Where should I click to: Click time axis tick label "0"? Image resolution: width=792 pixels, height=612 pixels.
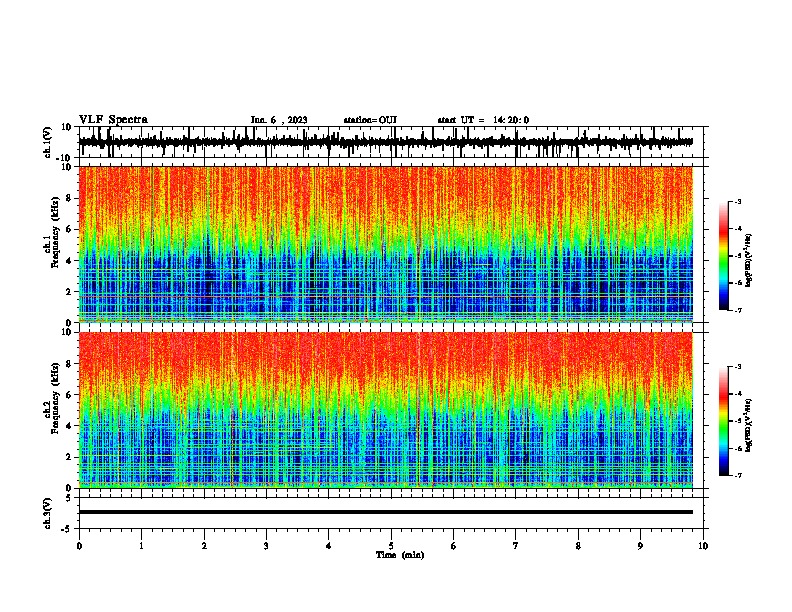(79, 546)
